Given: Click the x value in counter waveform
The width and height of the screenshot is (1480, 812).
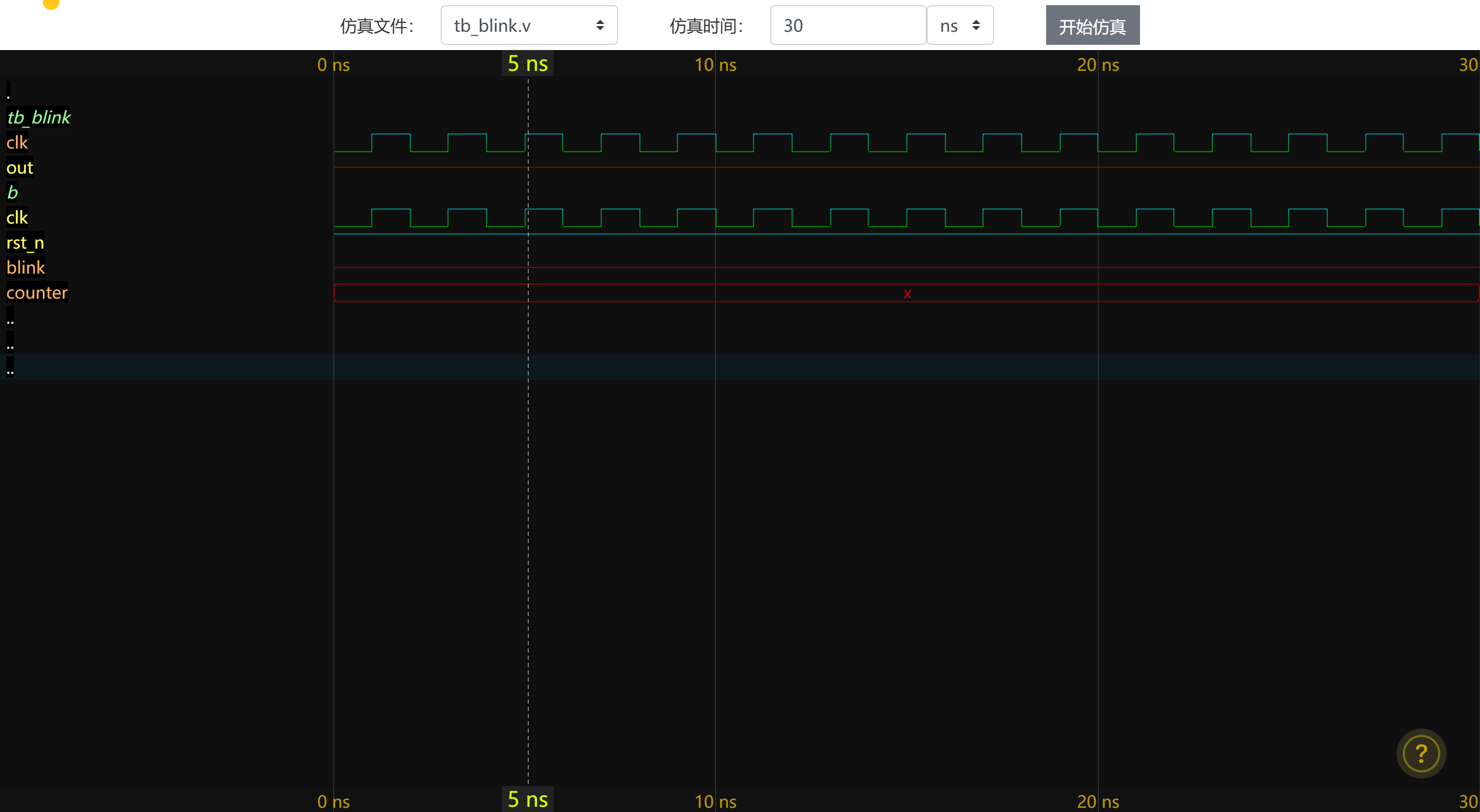Looking at the screenshot, I should 907,293.
